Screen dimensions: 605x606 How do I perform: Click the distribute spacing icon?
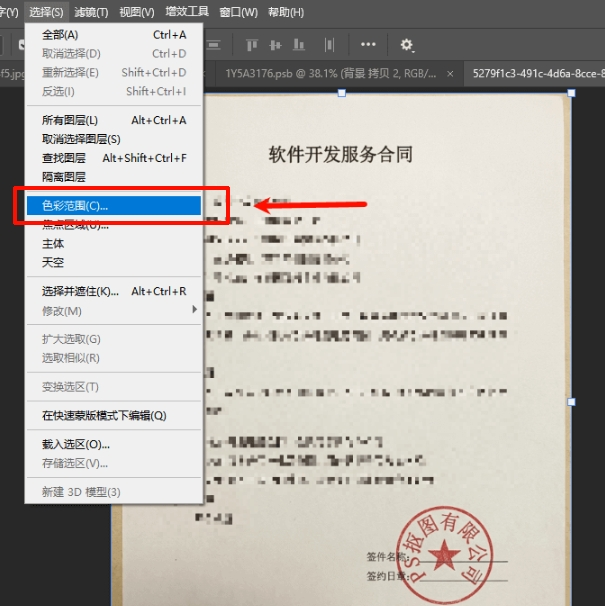pos(329,45)
